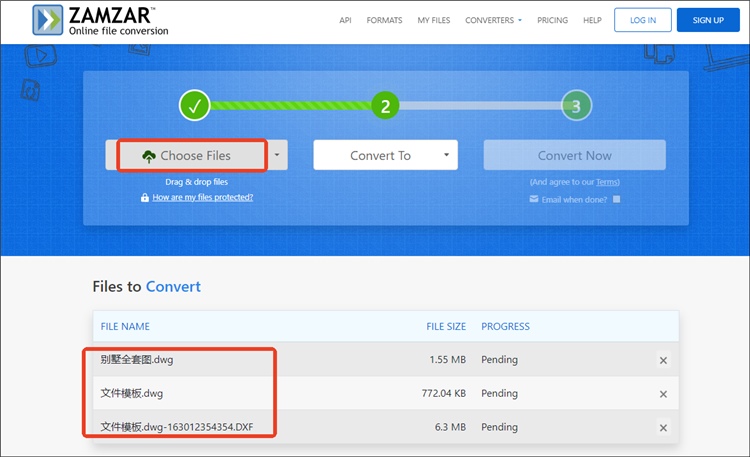Image resolution: width=750 pixels, height=457 pixels.
Task: Click the Sign Up button
Action: pyautogui.click(x=706, y=20)
